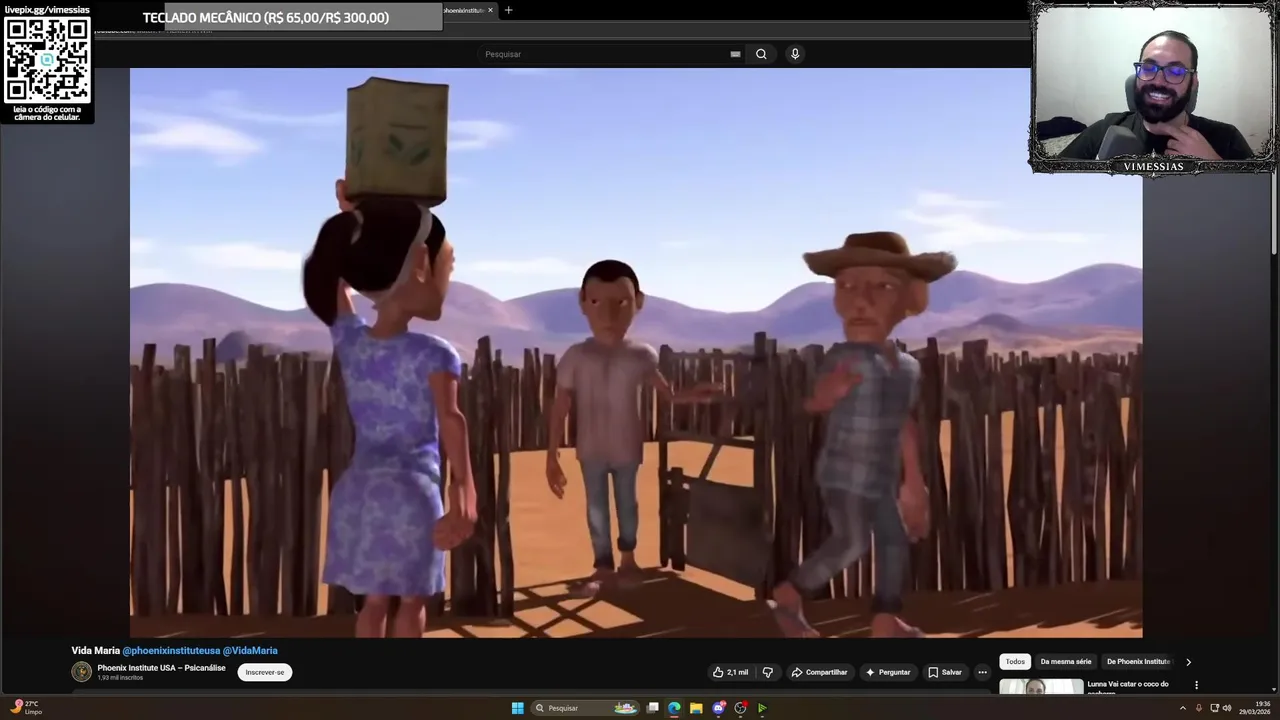Like the video with thumbs-up 2,1 mil
Screen dimensions: 1280x720
[x=730, y=672]
